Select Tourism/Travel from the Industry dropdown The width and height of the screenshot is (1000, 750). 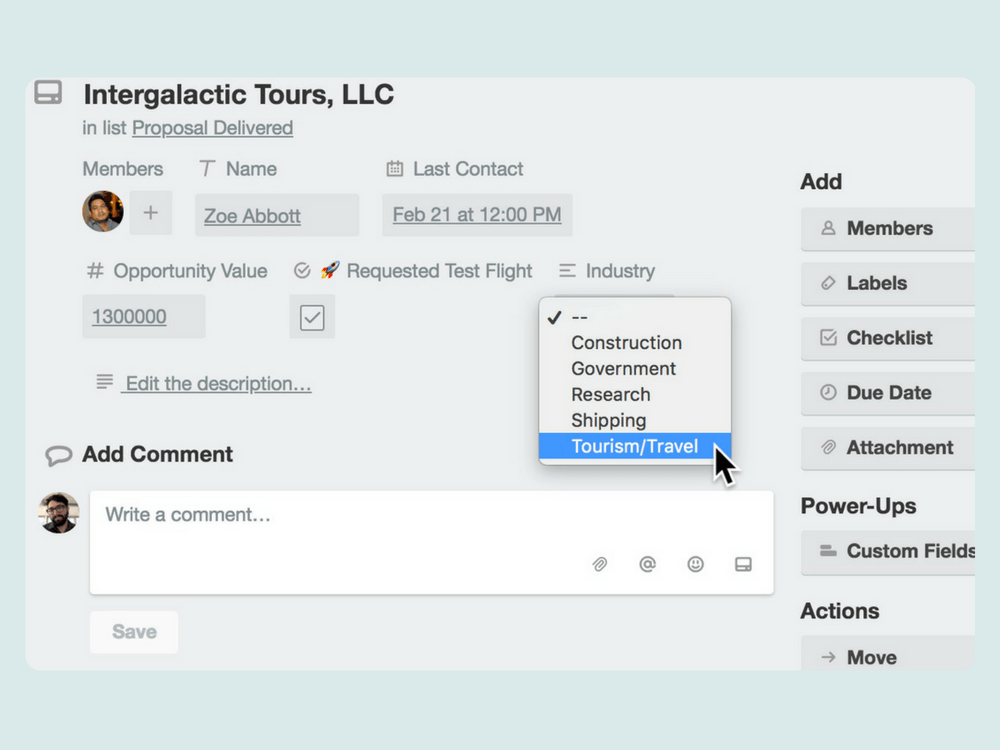pos(634,447)
